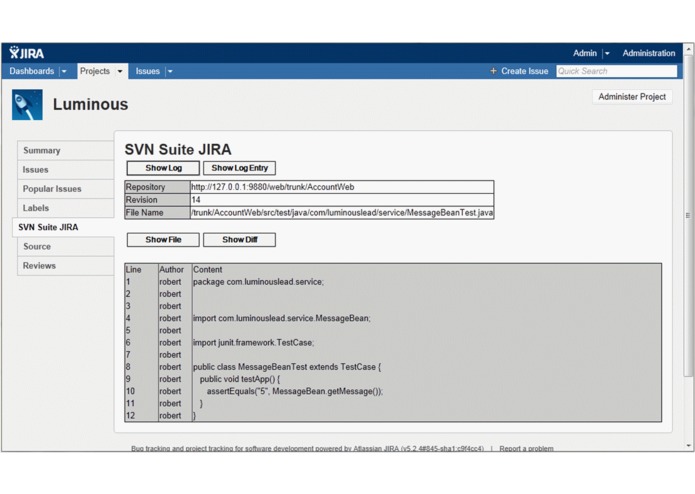Open the Labels sidebar tab

coord(66,208)
